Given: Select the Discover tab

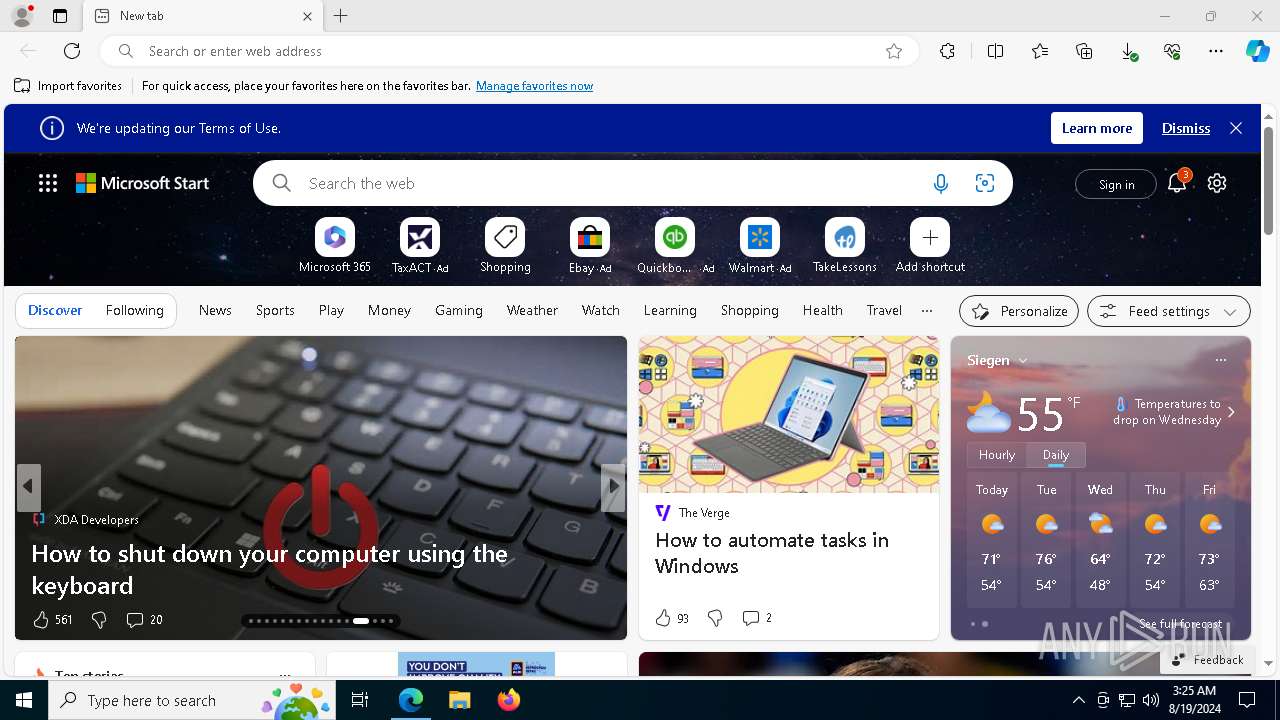Looking at the screenshot, I should point(55,311).
